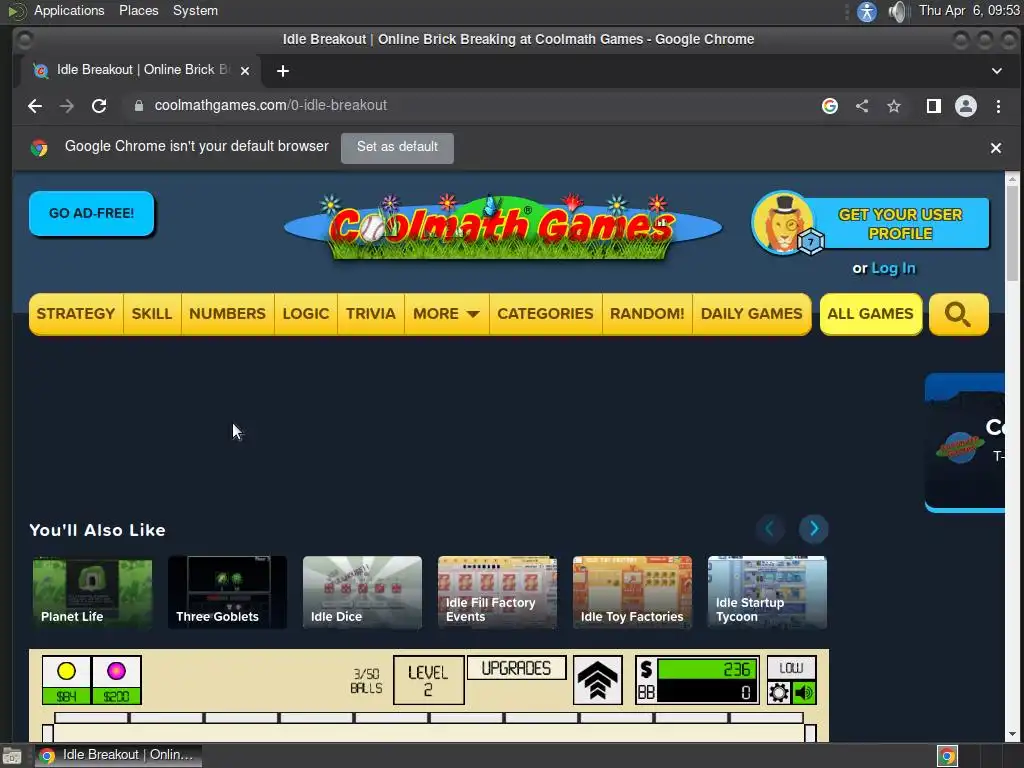Set Chrome as default browser
Screen dimensions: 1024x768
397,148
